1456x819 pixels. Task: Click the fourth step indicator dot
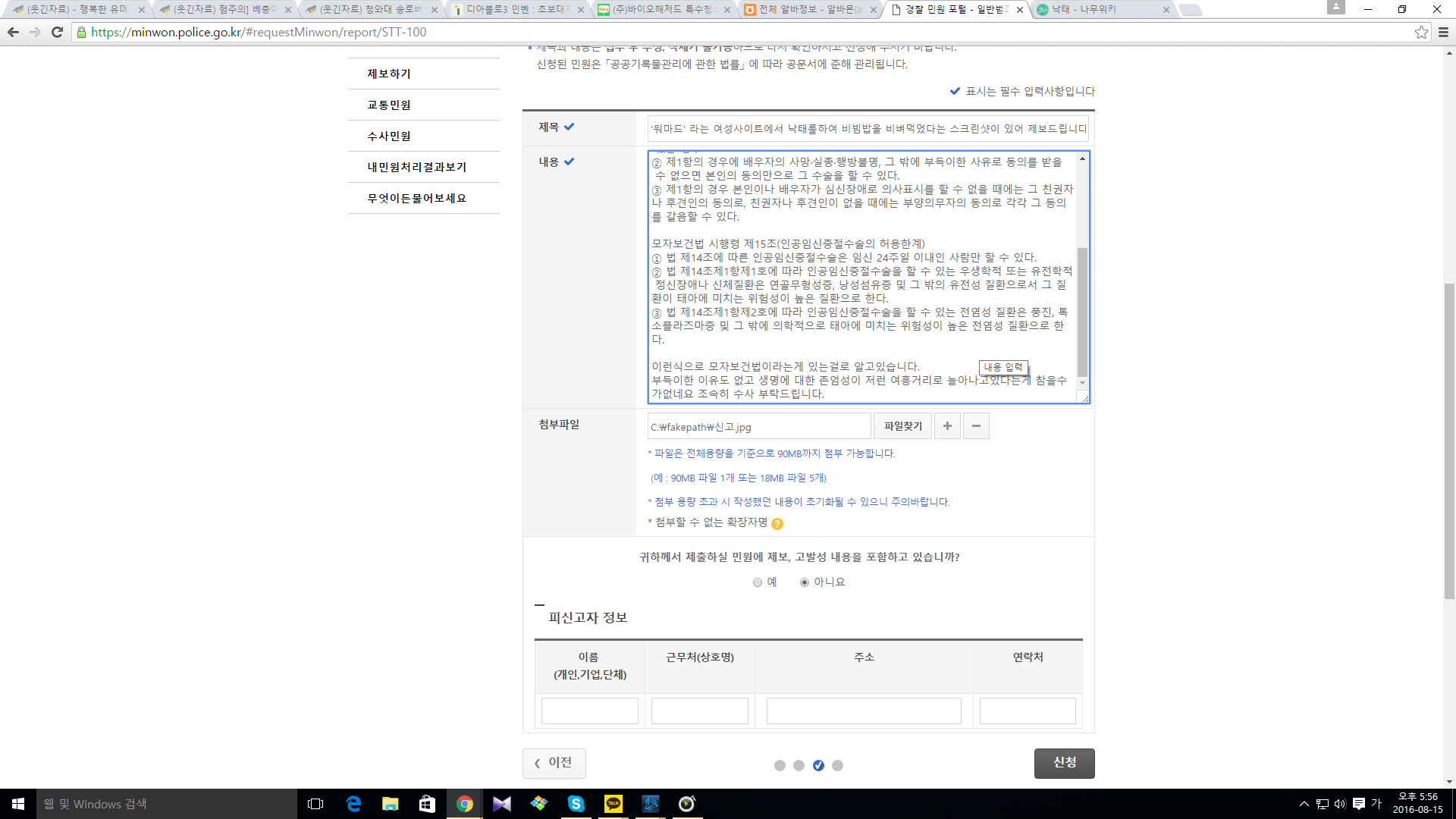coord(837,765)
